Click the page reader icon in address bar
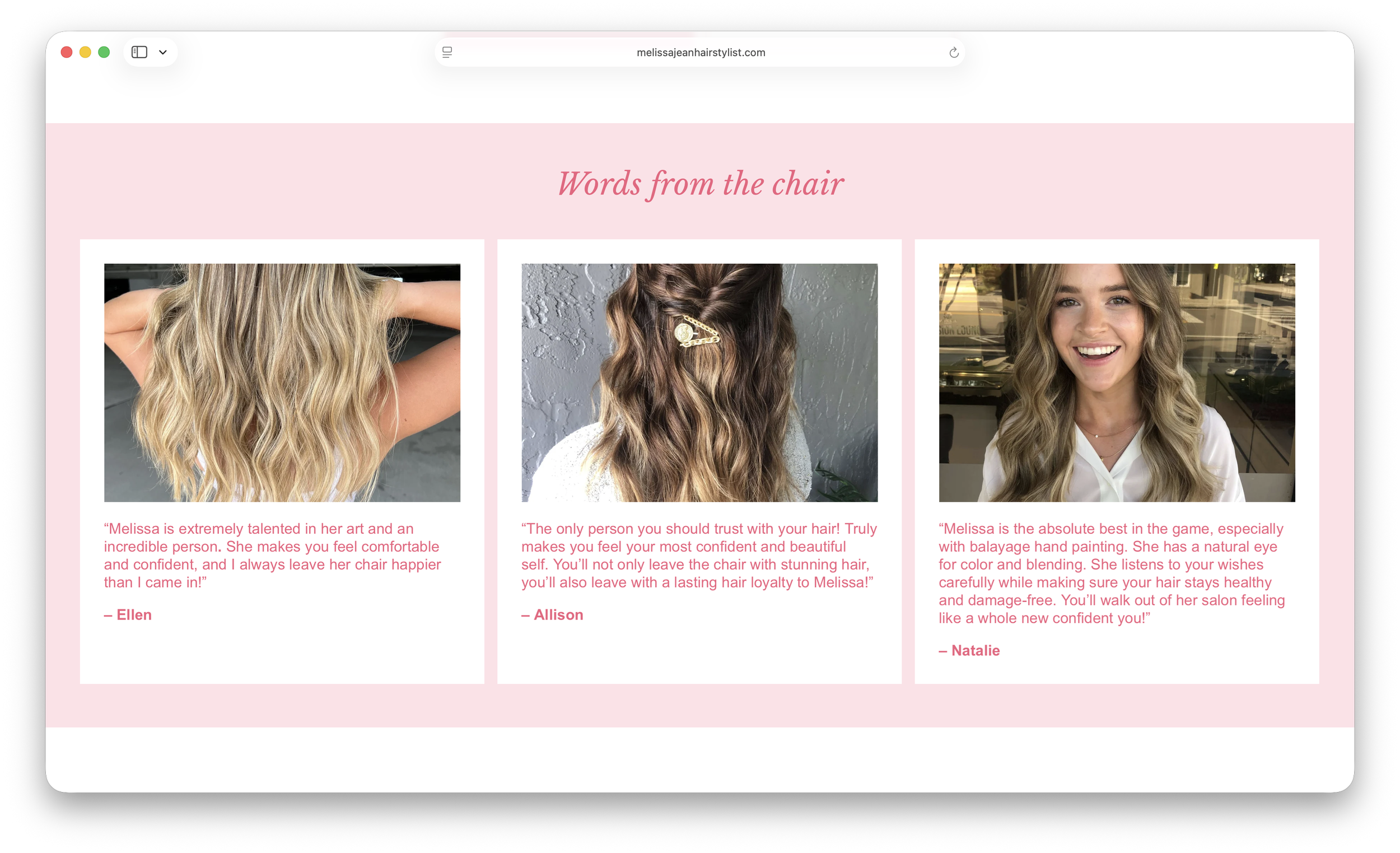Viewport: 1400px width, 853px height. pos(447,52)
